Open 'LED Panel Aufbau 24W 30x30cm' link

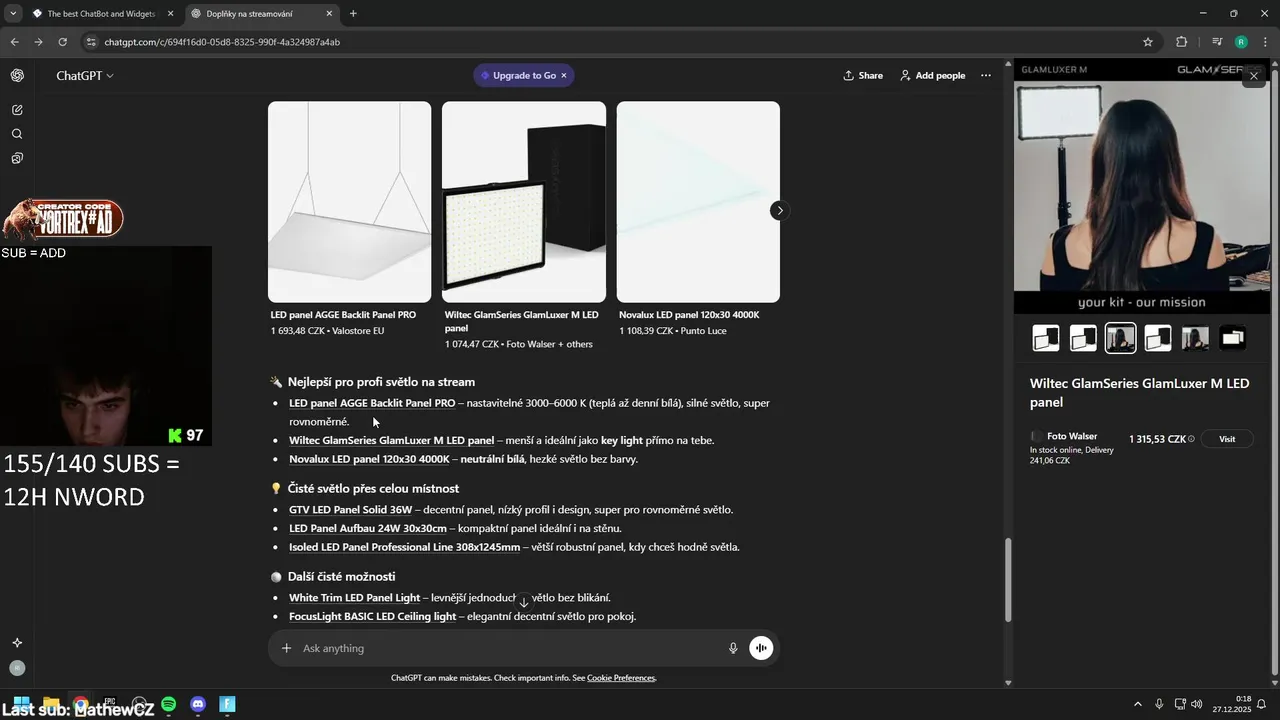(x=368, y=528)
